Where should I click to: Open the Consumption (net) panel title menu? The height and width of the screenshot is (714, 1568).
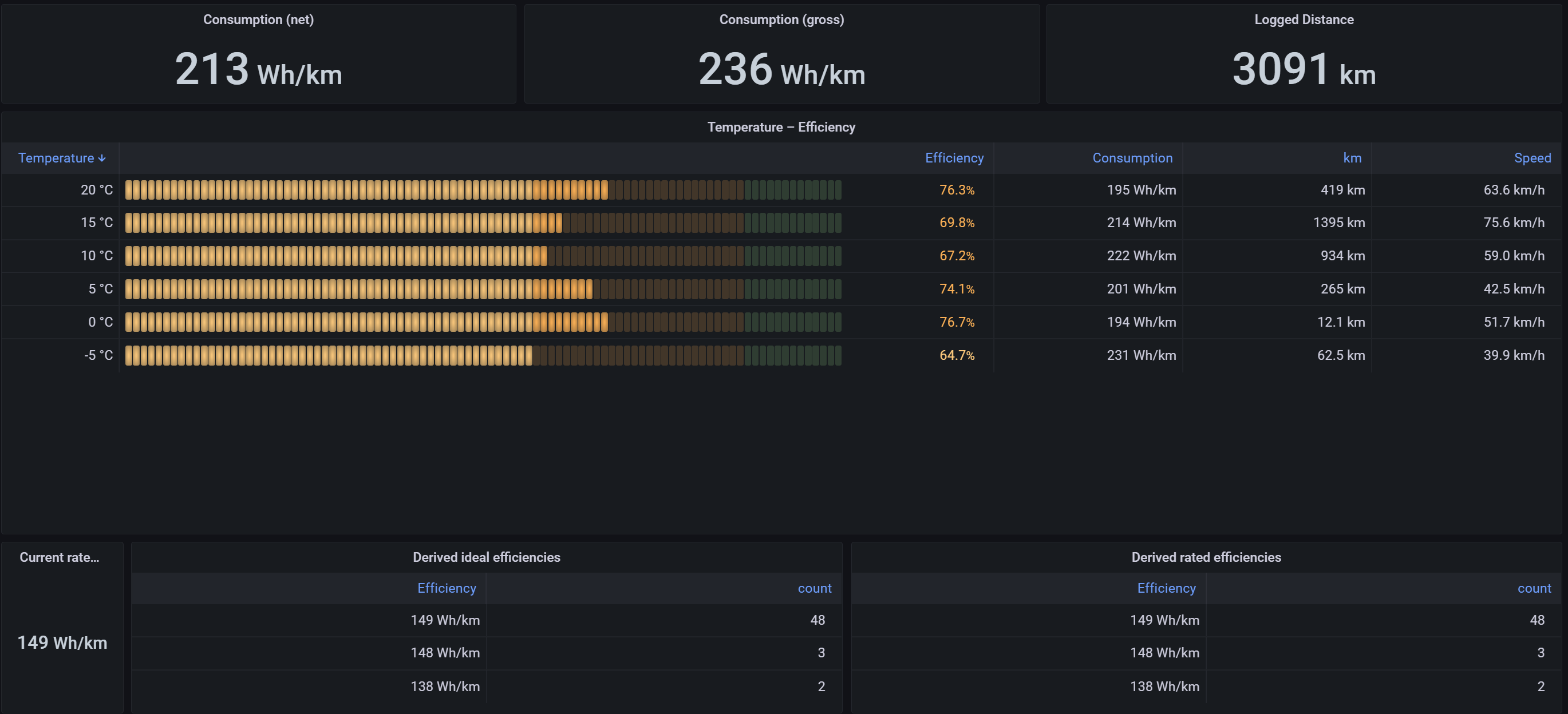pos(258,19)
